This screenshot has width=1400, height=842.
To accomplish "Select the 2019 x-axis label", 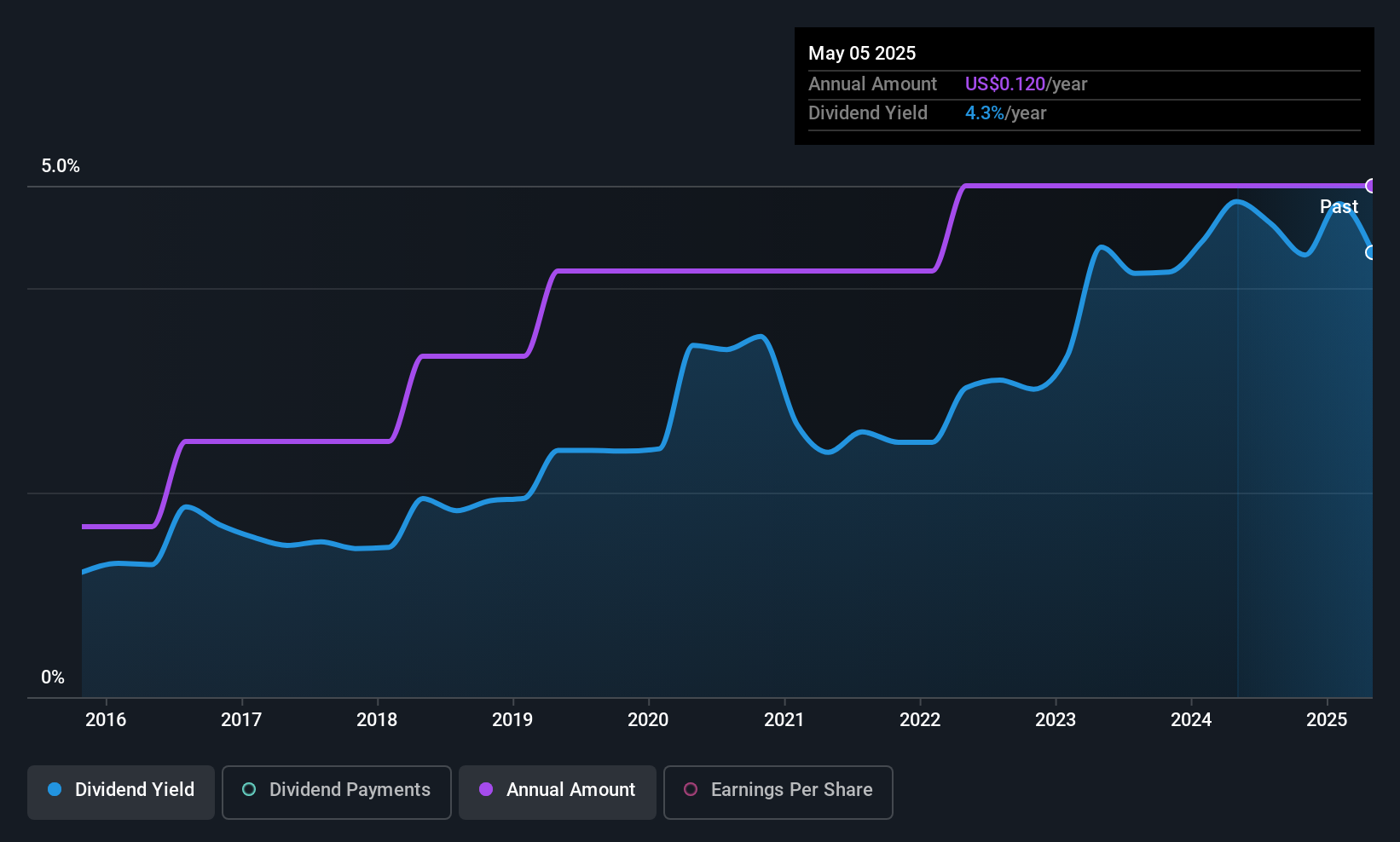I will 512,719.
